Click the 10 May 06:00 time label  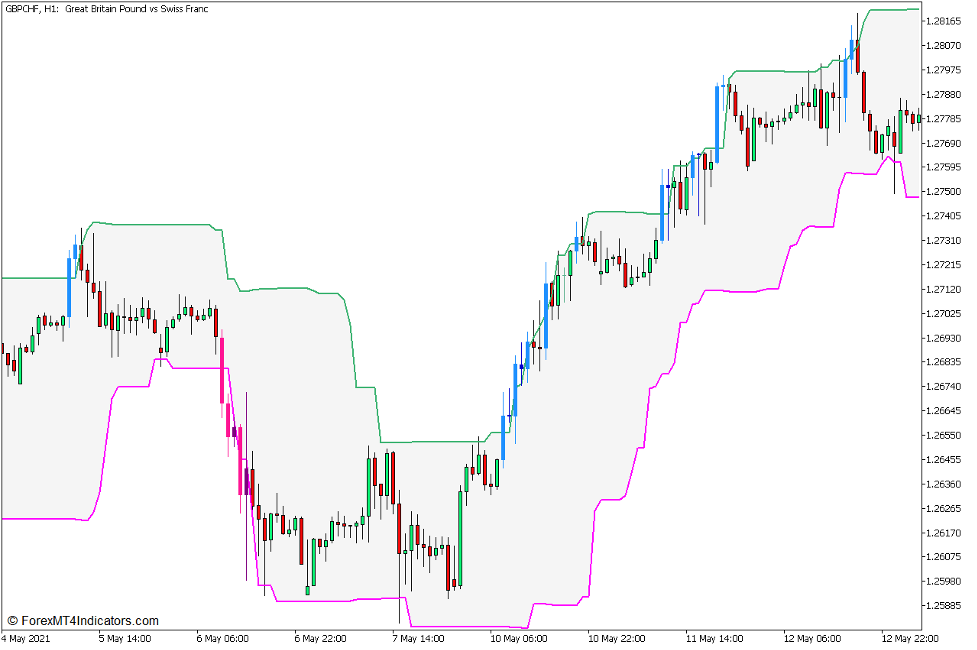(x=517, y=638)
